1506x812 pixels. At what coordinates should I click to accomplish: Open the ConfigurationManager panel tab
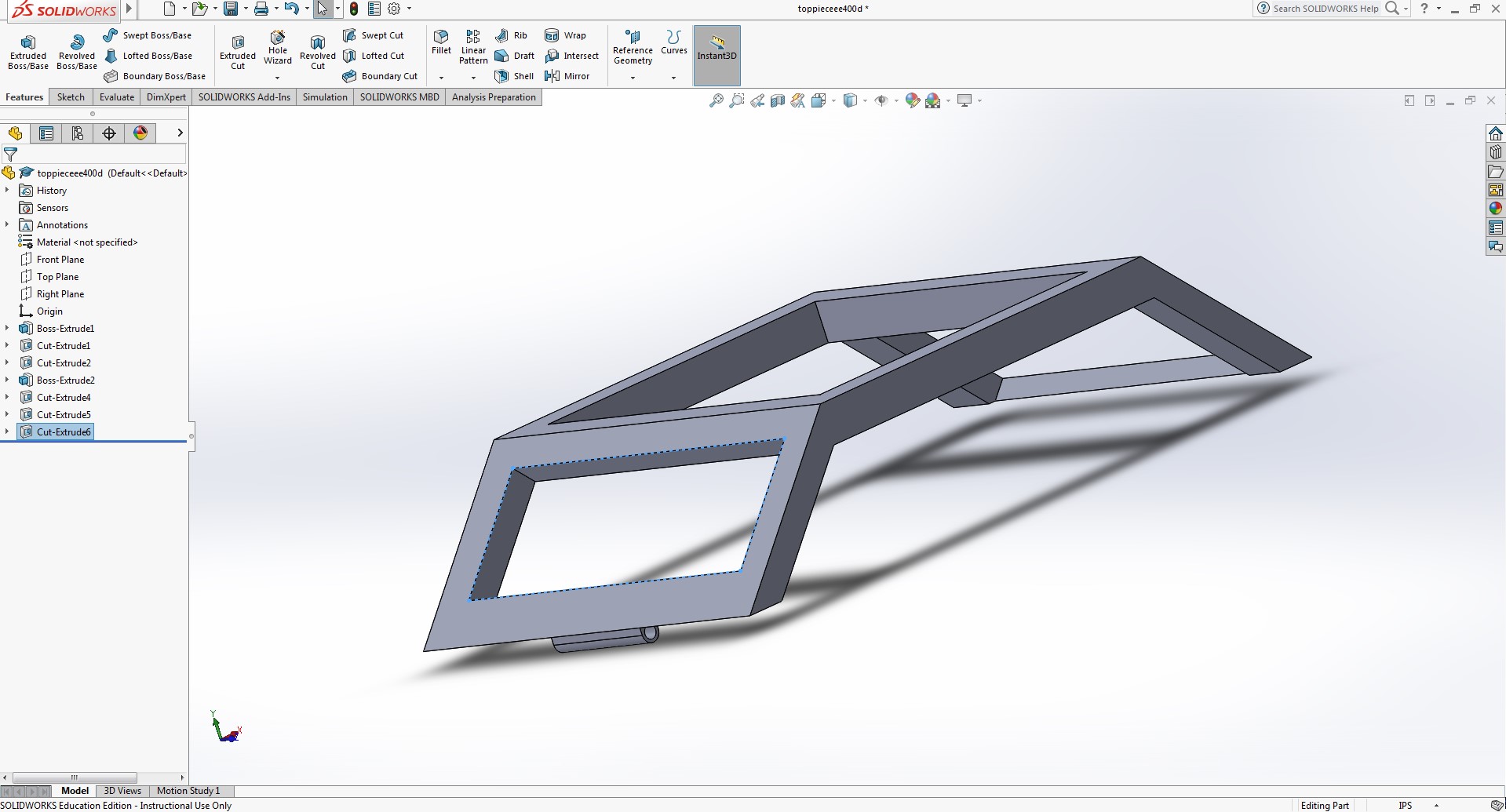tap(78, 133)
